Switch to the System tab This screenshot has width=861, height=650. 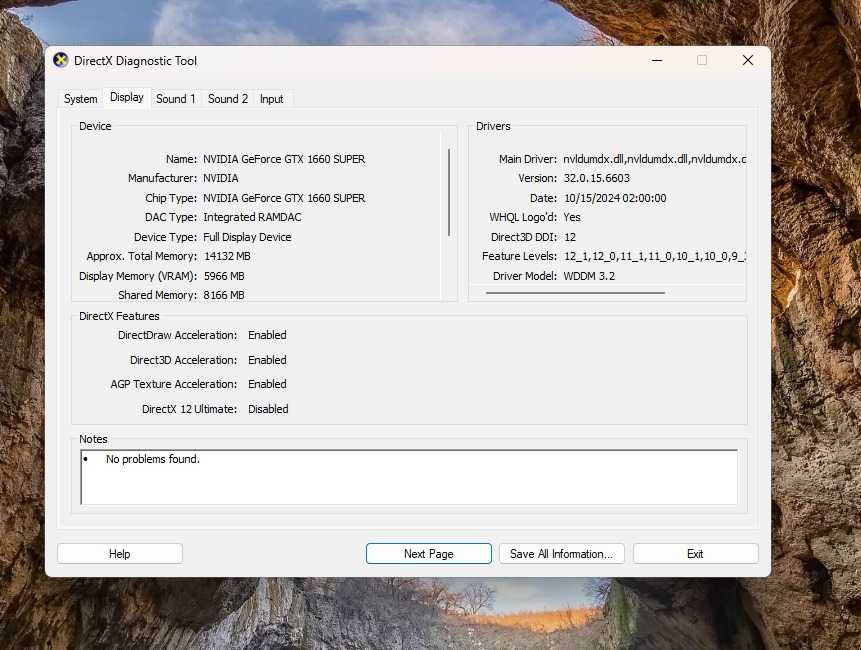click(x=80, y=99)
